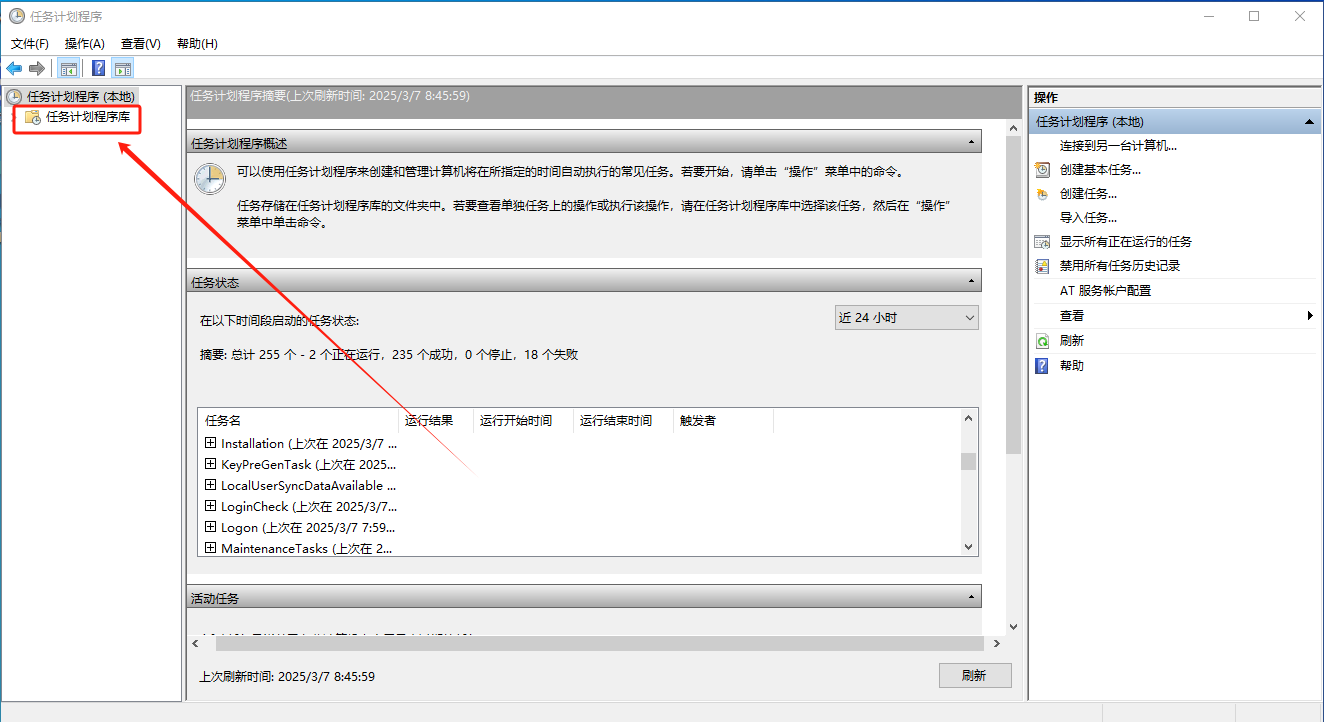Click the 运行结果 column header
Screen dimensions: 1324x722
[x=435, y=421]
